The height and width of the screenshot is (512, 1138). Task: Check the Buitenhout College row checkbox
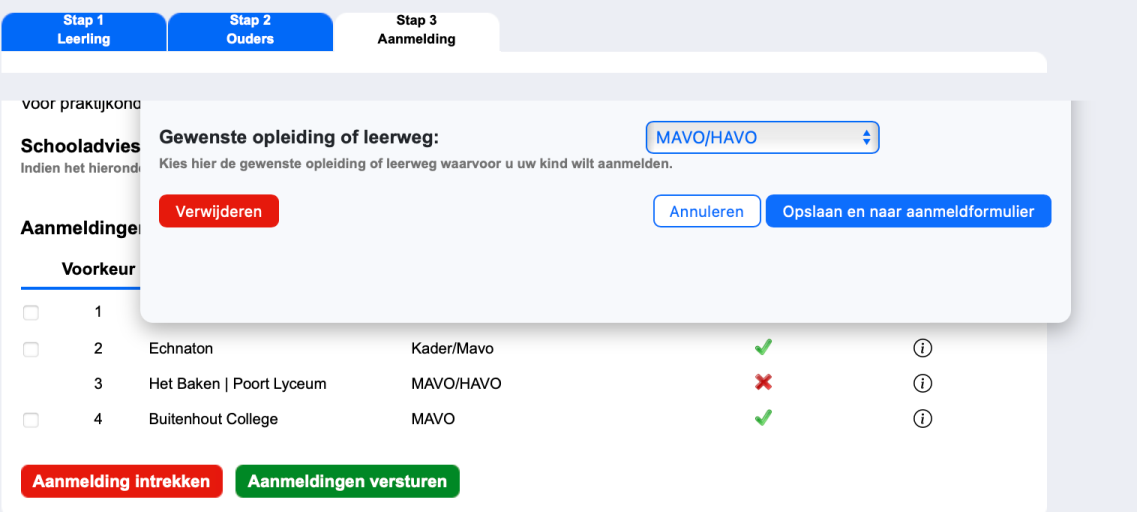click(31, 420)
